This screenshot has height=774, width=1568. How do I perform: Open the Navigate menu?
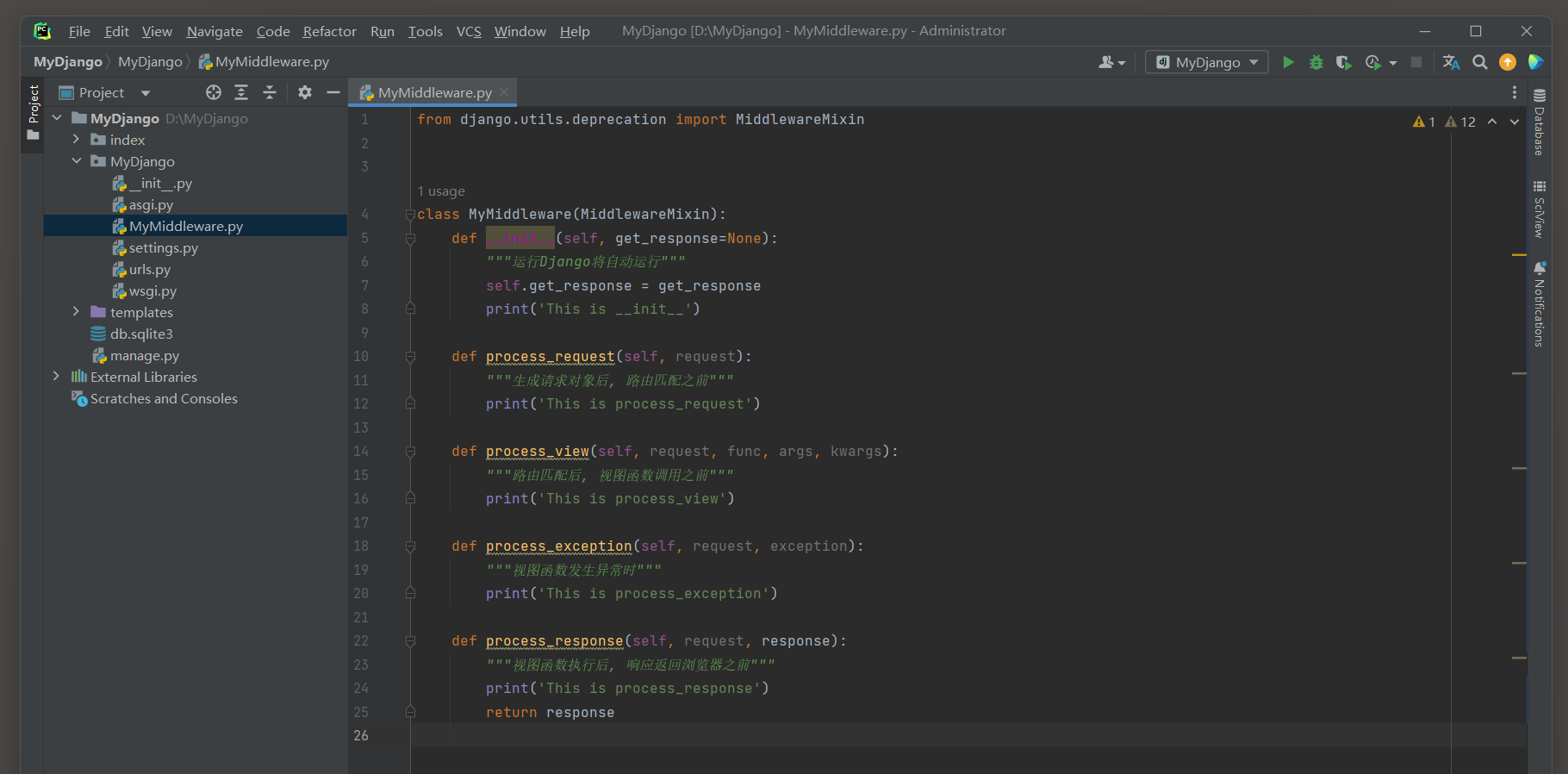215,31
